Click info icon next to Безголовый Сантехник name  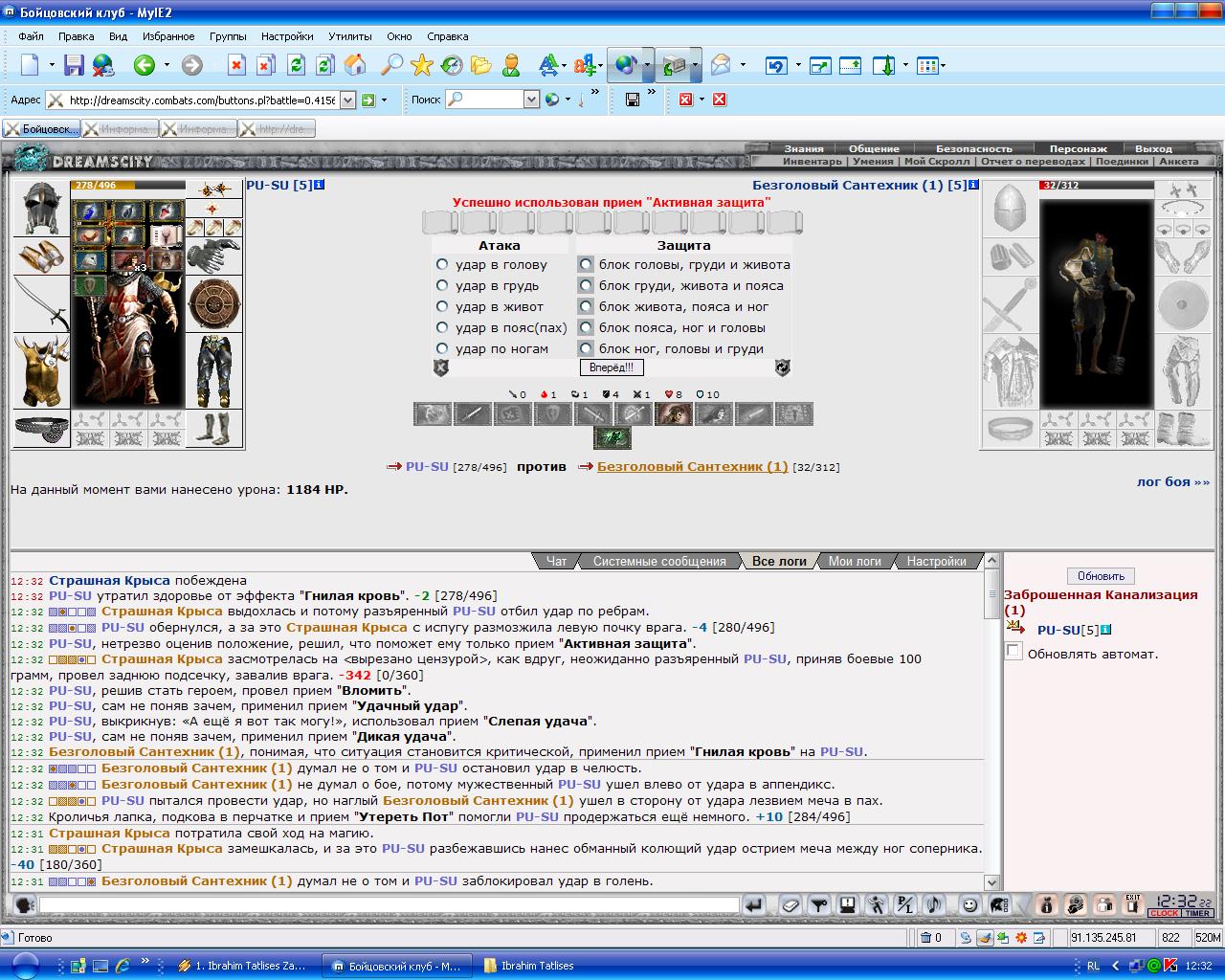coord(973,185)
